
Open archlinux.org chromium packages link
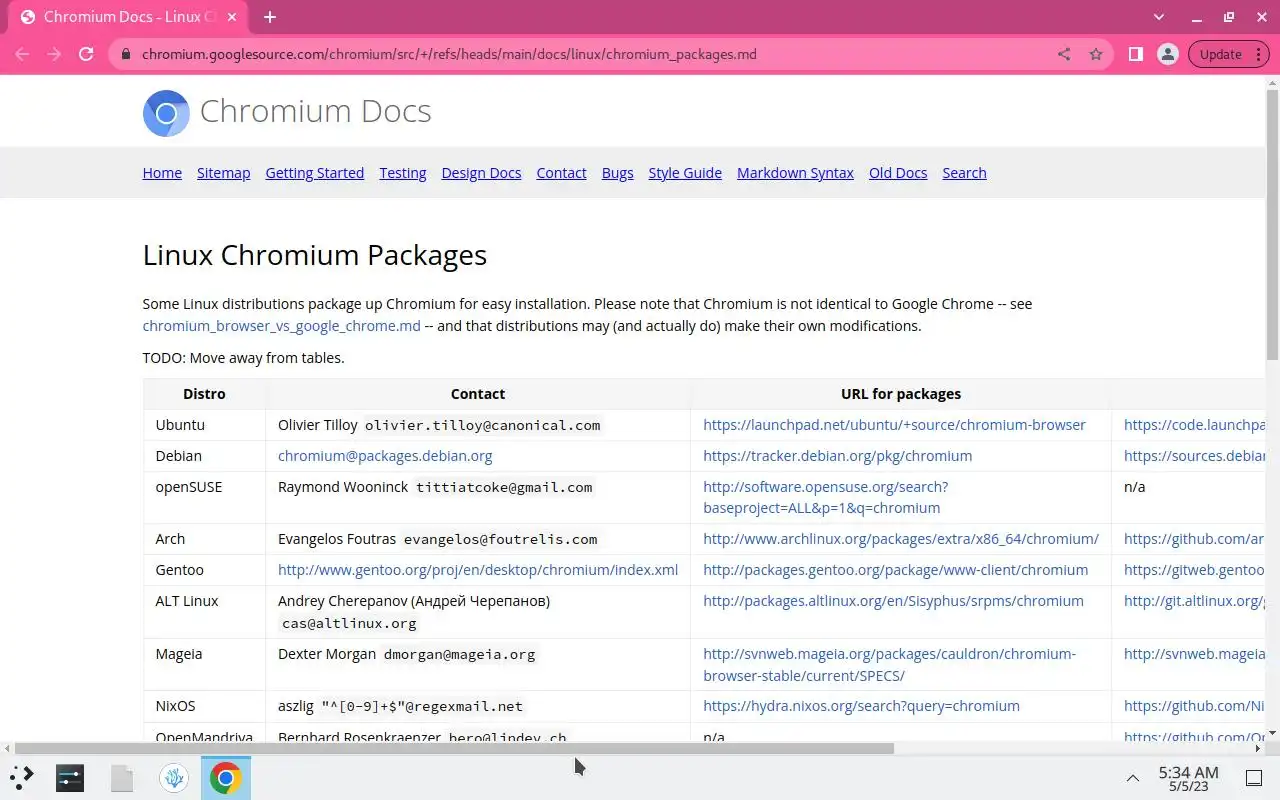click(900, 539)
